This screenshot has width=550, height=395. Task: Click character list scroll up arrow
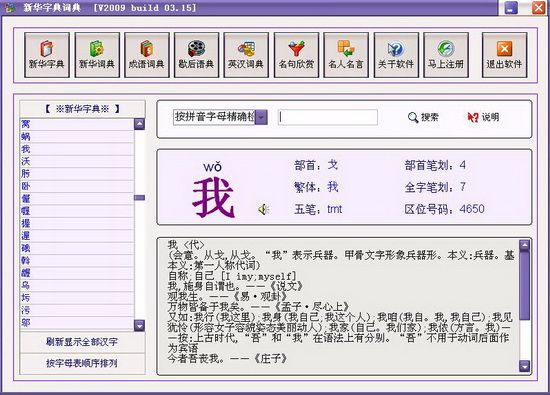tap(139, 124)
